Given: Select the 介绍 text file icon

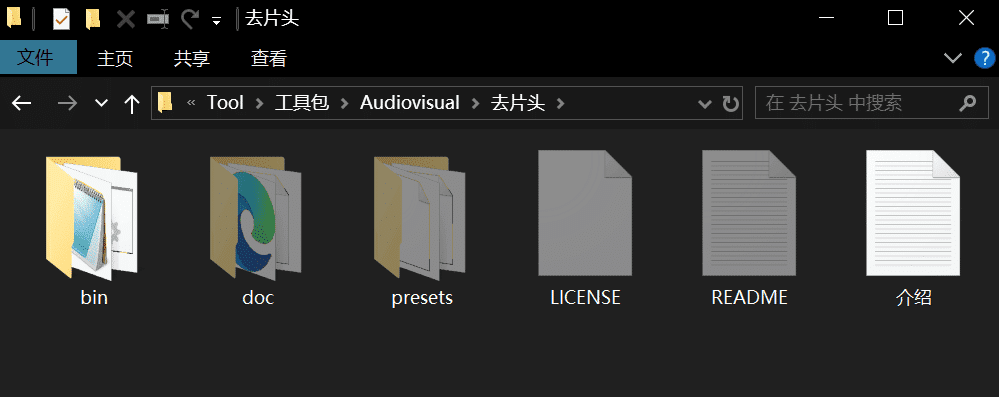Looking at the screenshot, I should (x=913, y=213).
